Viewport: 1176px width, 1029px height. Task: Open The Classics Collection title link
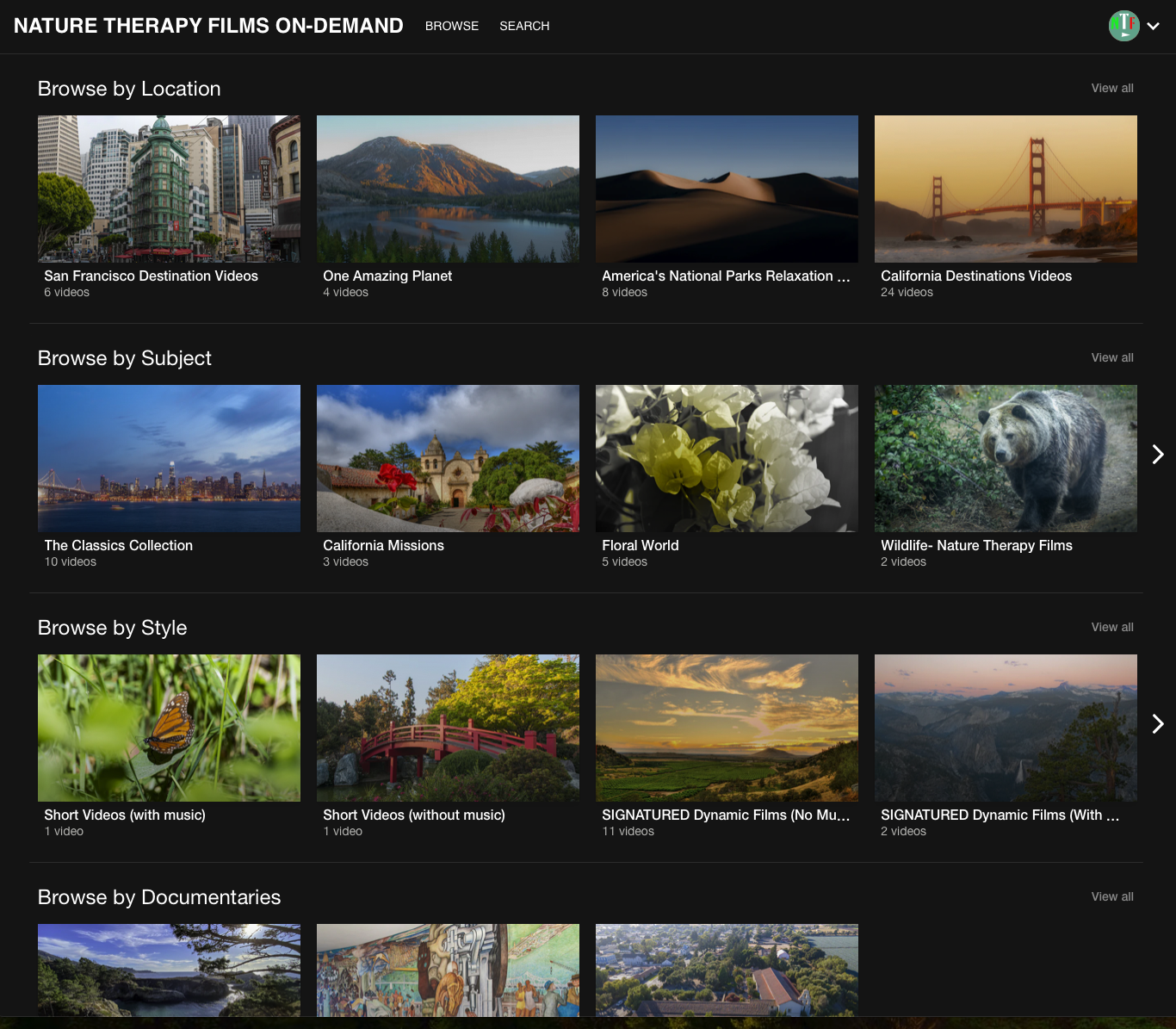pyautogui.click(x=118, y=545)
